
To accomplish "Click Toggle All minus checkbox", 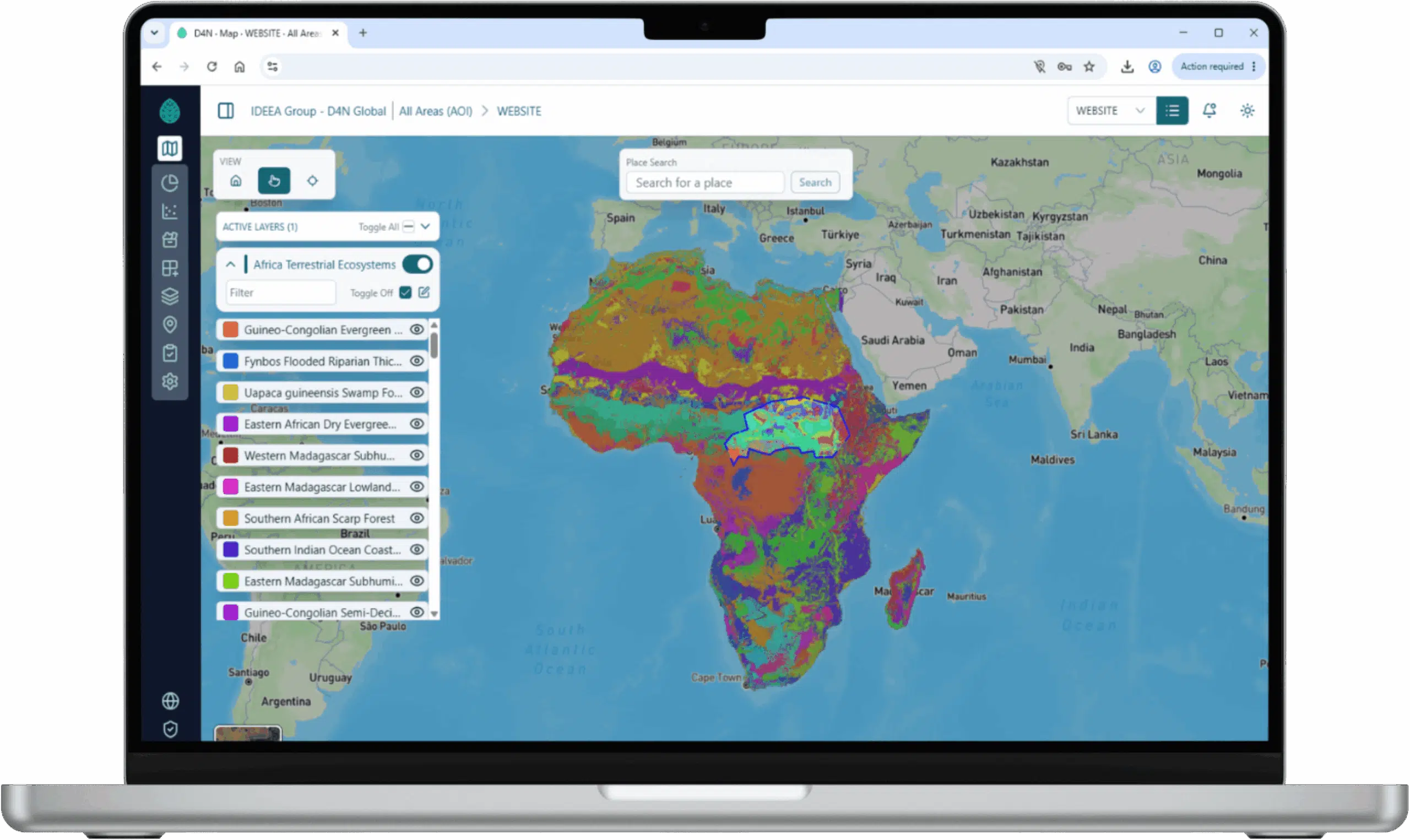I will pyautogui.click(x=409, y=227).
